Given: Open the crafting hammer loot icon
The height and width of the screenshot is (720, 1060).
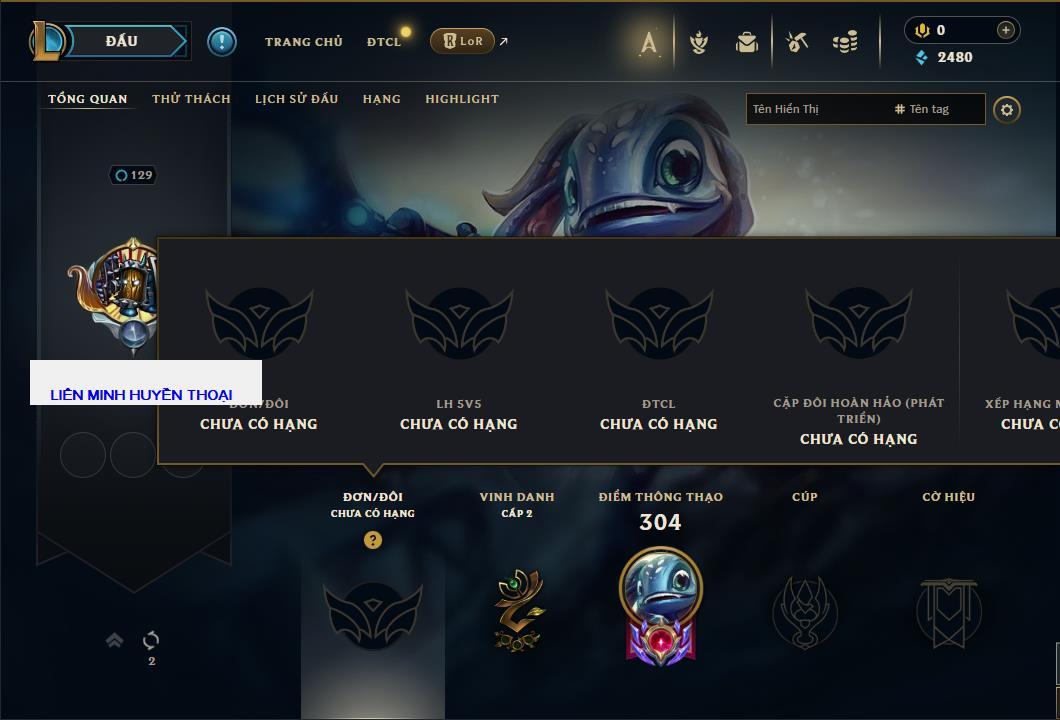Looking at the screenshot, I should 797,42.
